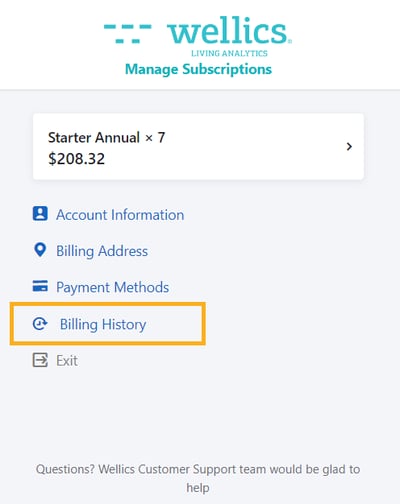This screenshot has width=400, height=504.
Task: Click the Billing Address location pin icon
Action: pyautogui.click(x=40, y=250)
